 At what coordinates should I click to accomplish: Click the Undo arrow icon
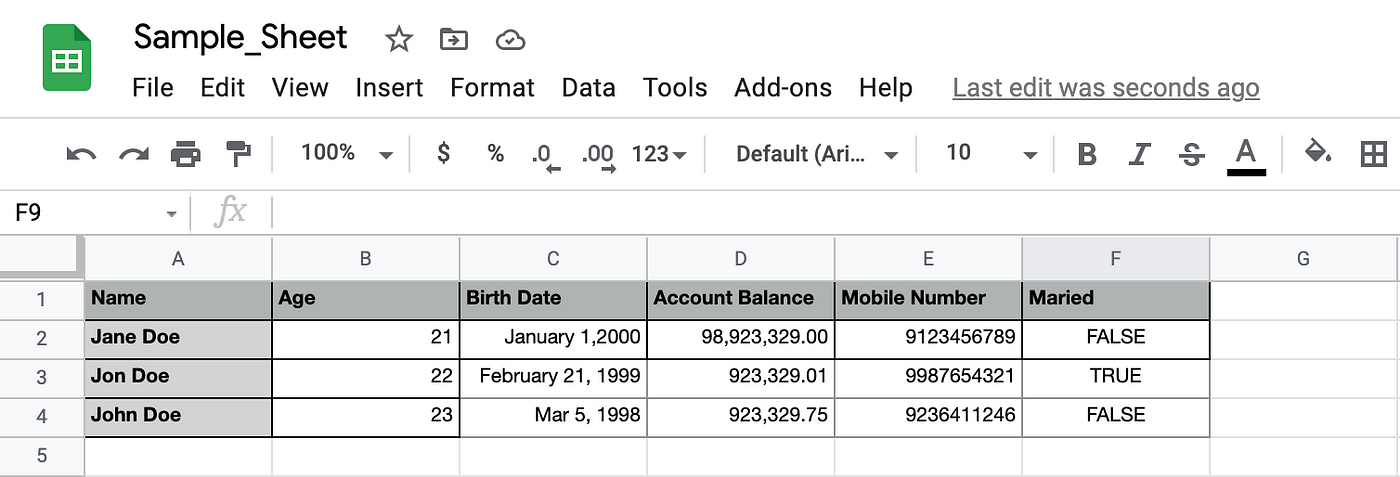81,154
